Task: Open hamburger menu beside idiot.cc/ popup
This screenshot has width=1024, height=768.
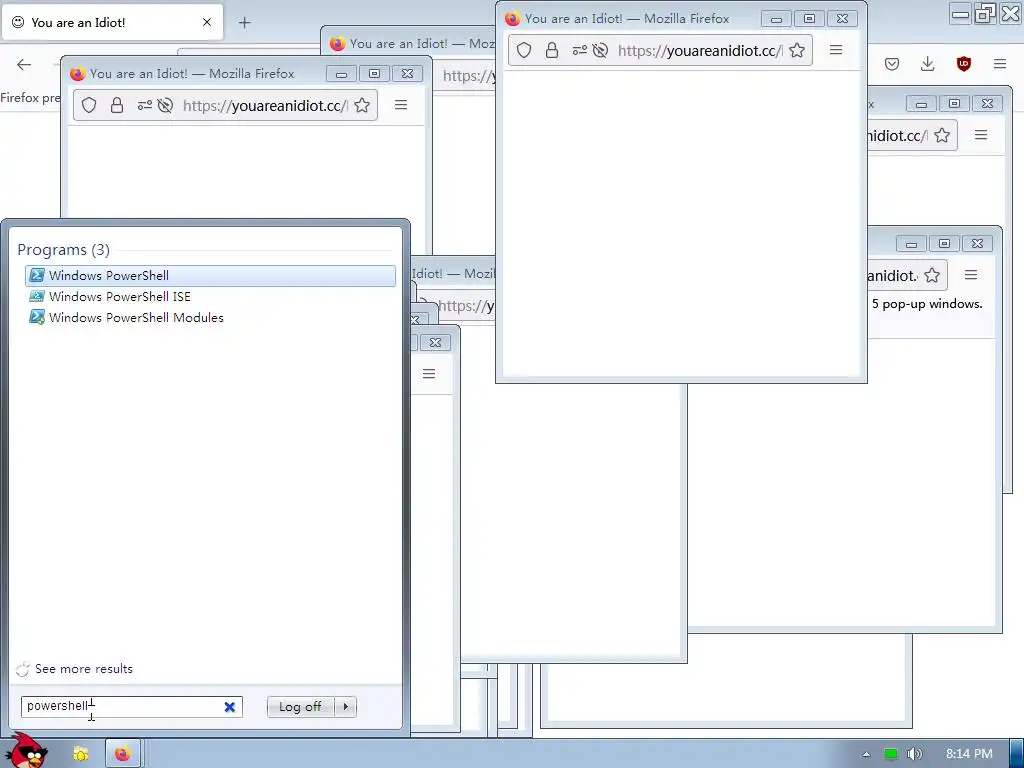Action: pos(981,135)
